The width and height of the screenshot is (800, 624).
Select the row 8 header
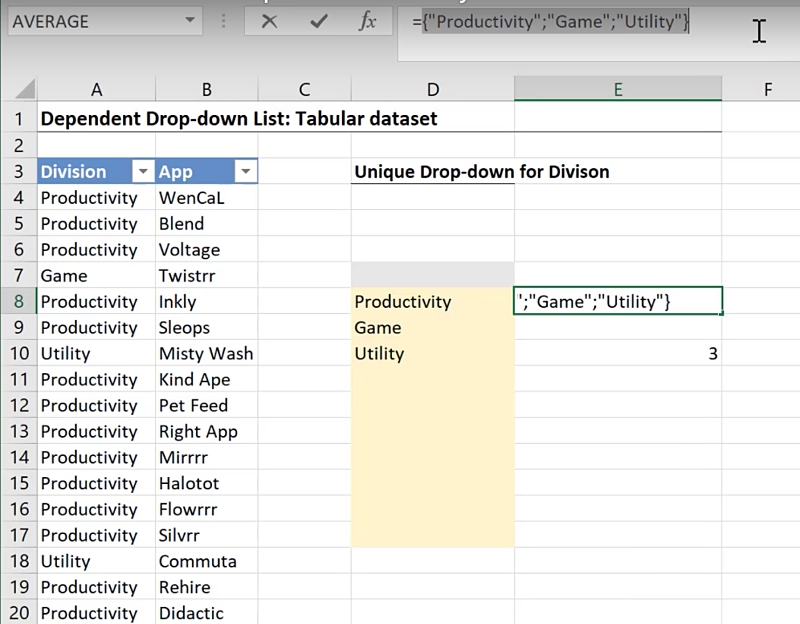click(18, 301)
